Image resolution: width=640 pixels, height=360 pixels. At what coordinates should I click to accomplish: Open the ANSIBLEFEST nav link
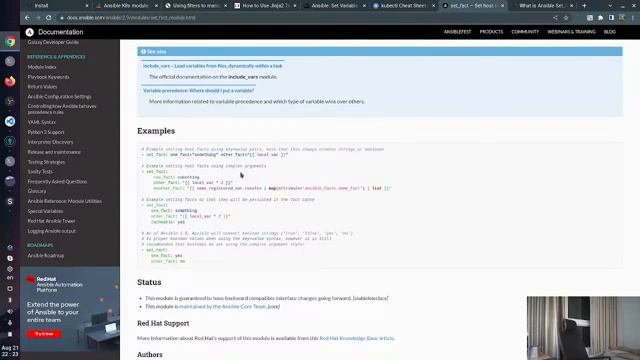(457, 32)
